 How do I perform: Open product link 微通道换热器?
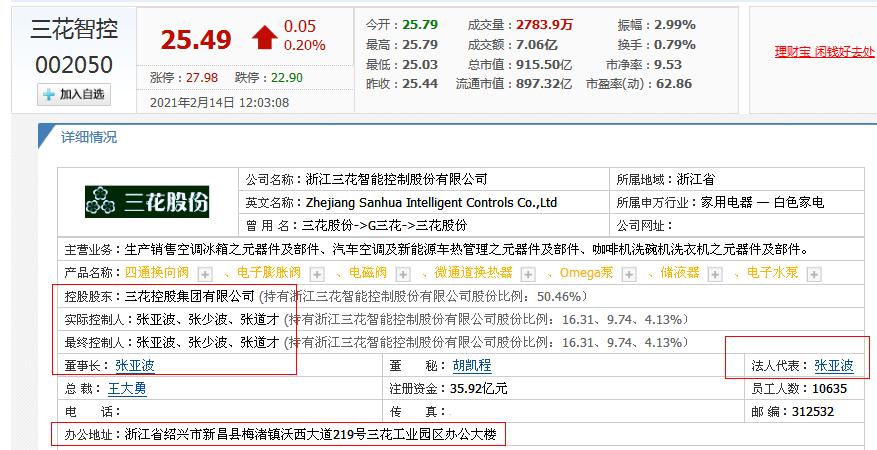(473, 273)
